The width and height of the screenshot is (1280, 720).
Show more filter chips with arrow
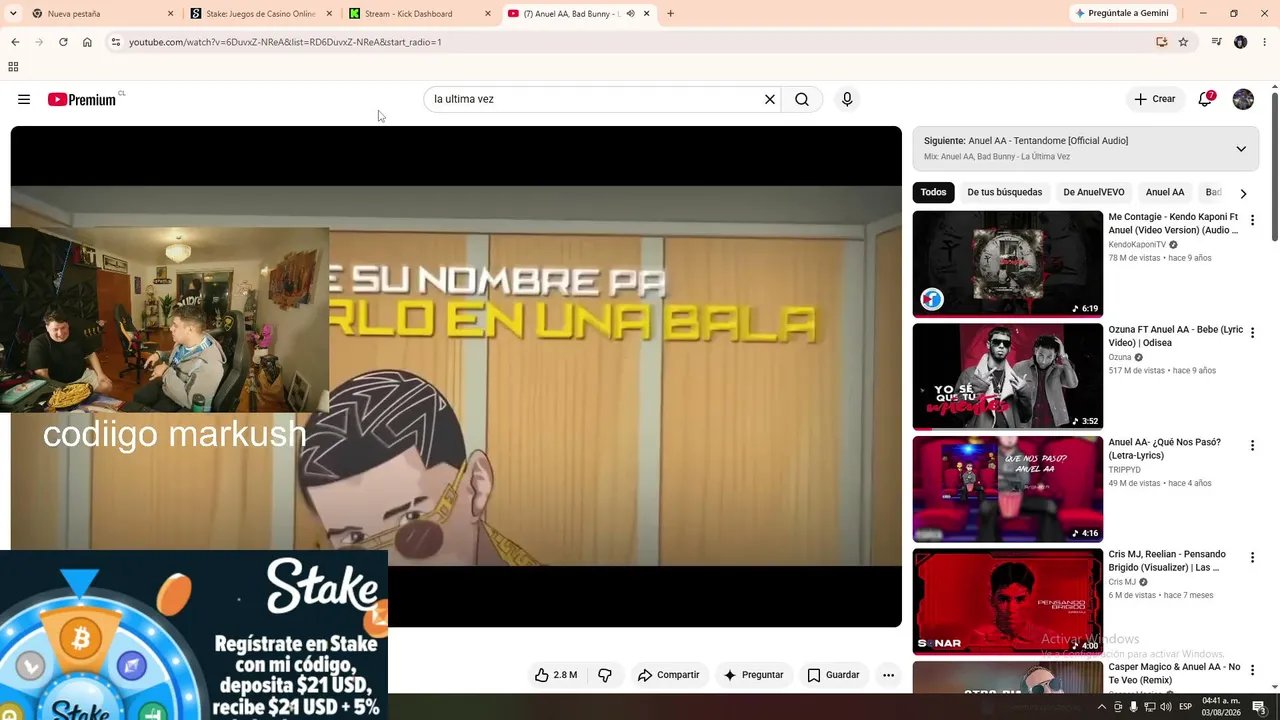click(1243, 193)
